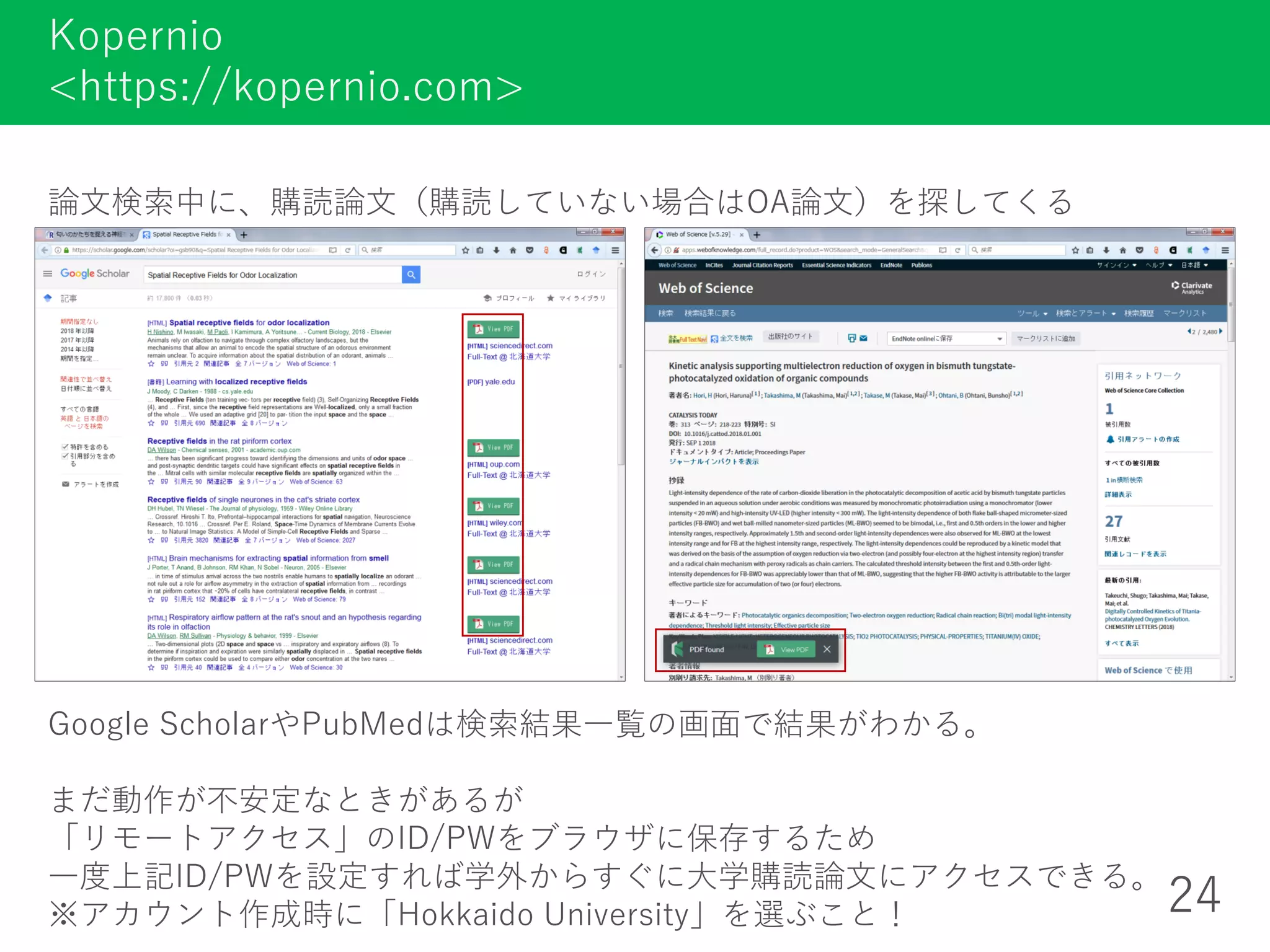
Task: Open the Google Scholar hamburger side menu
Action: pos(47,274)
